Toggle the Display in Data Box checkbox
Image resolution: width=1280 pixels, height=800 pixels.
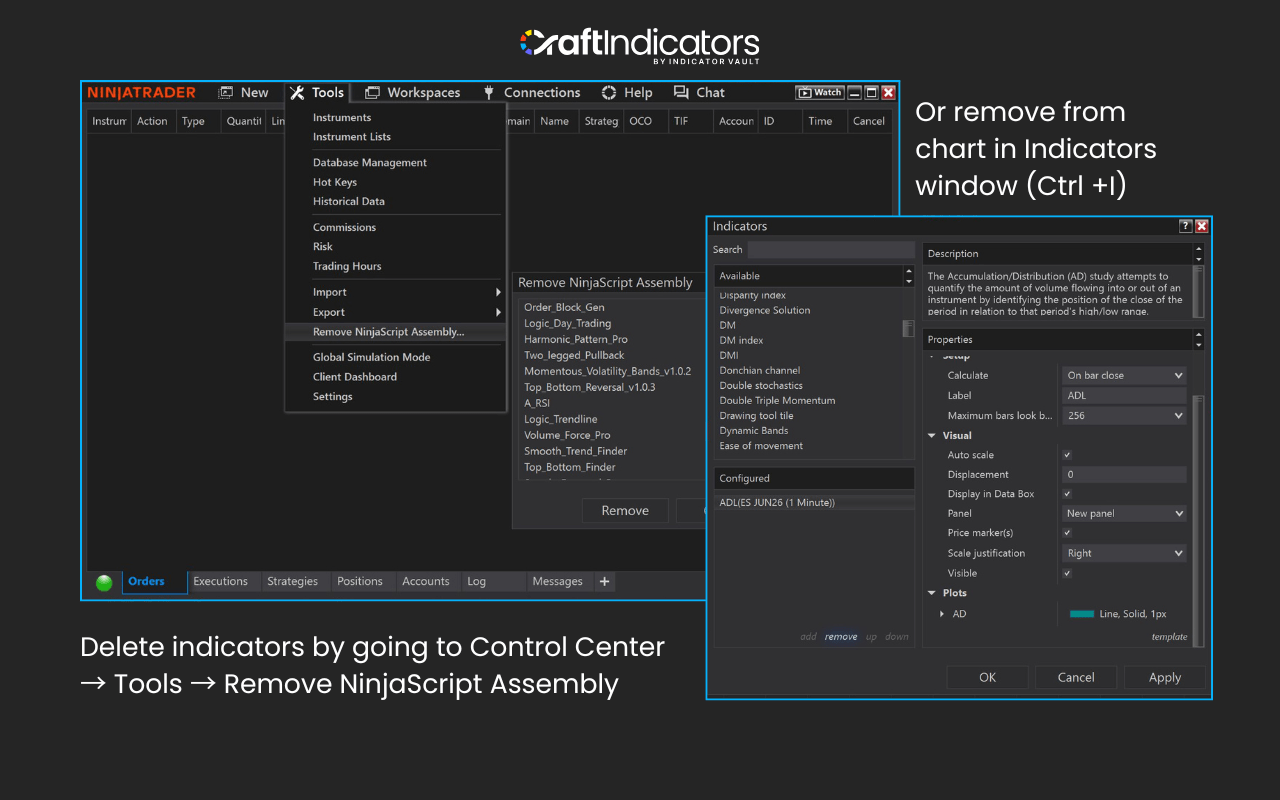(1067, 494)
